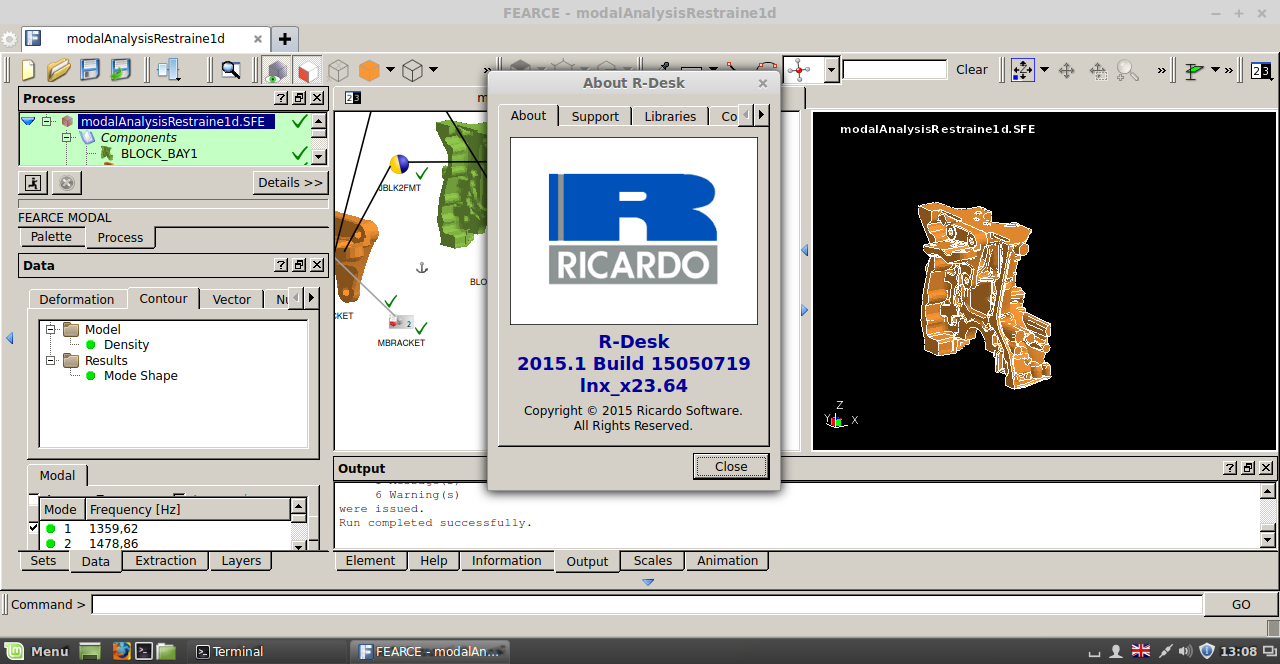Viewport: 1280px width, 664px height.
Task: Open the node selection mode dropdown
Action: (x=831, y=70)
